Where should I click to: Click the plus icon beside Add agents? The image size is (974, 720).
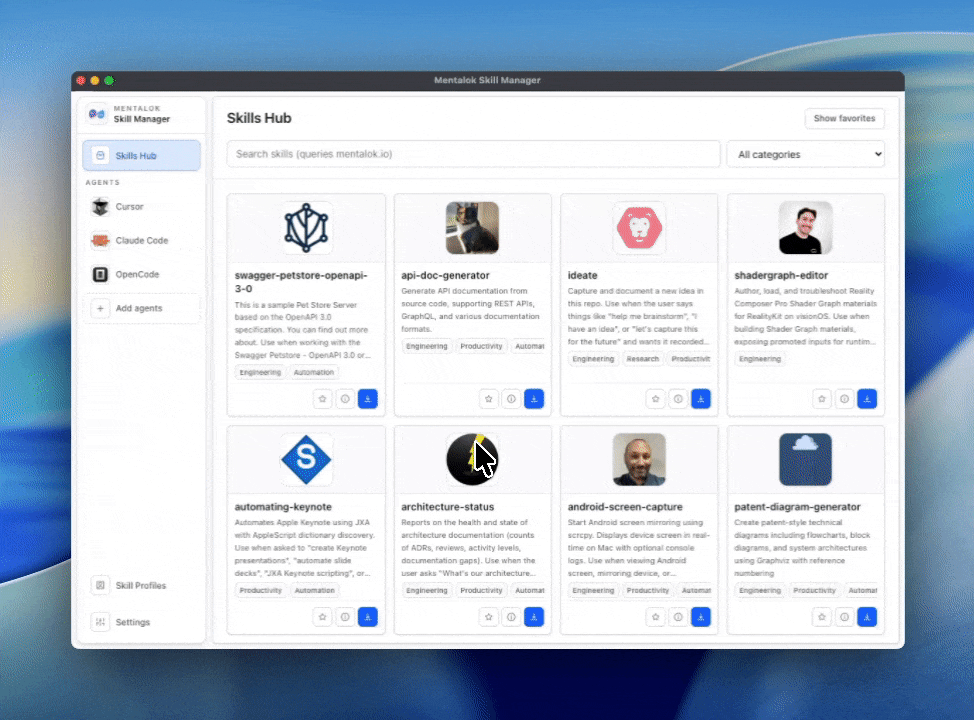[x=100, y=308]
